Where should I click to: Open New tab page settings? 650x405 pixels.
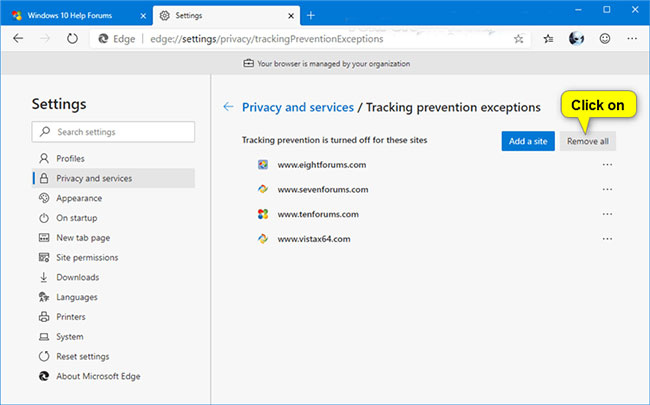(113, 238)
